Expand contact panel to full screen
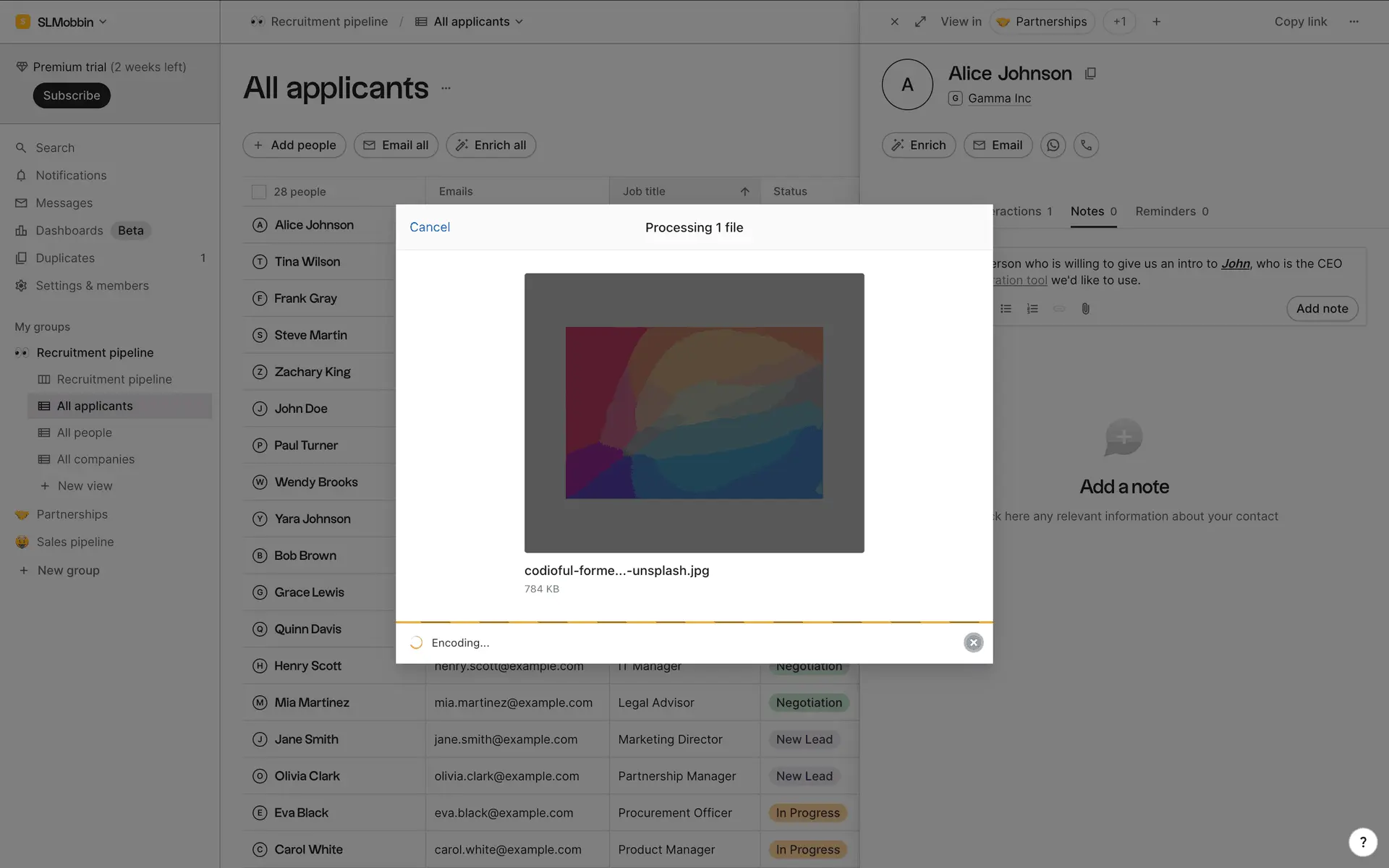 [x=920, y=22]
